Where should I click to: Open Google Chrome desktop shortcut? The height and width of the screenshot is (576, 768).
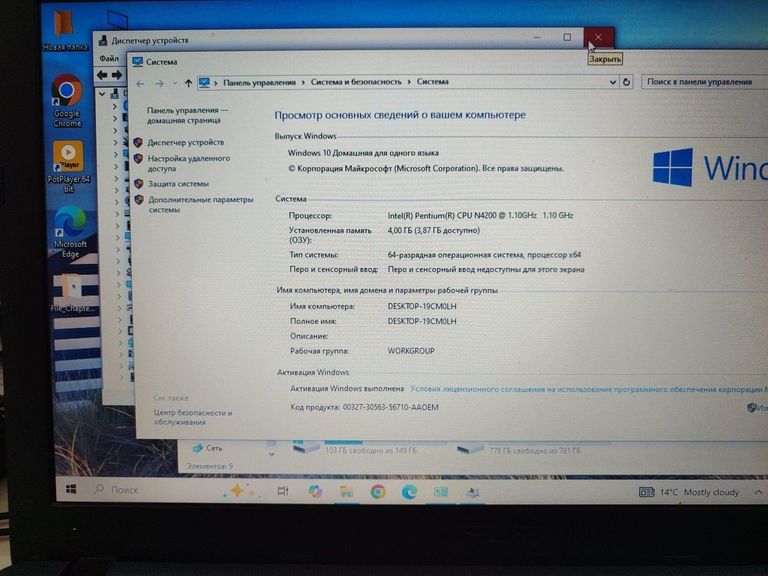point(67,101)
